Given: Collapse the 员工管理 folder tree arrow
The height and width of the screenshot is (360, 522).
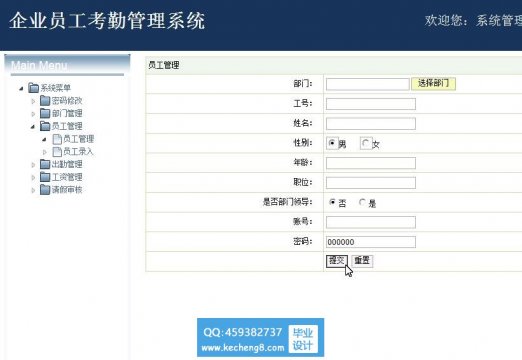Looking at the screenshot, I should 33,127.
